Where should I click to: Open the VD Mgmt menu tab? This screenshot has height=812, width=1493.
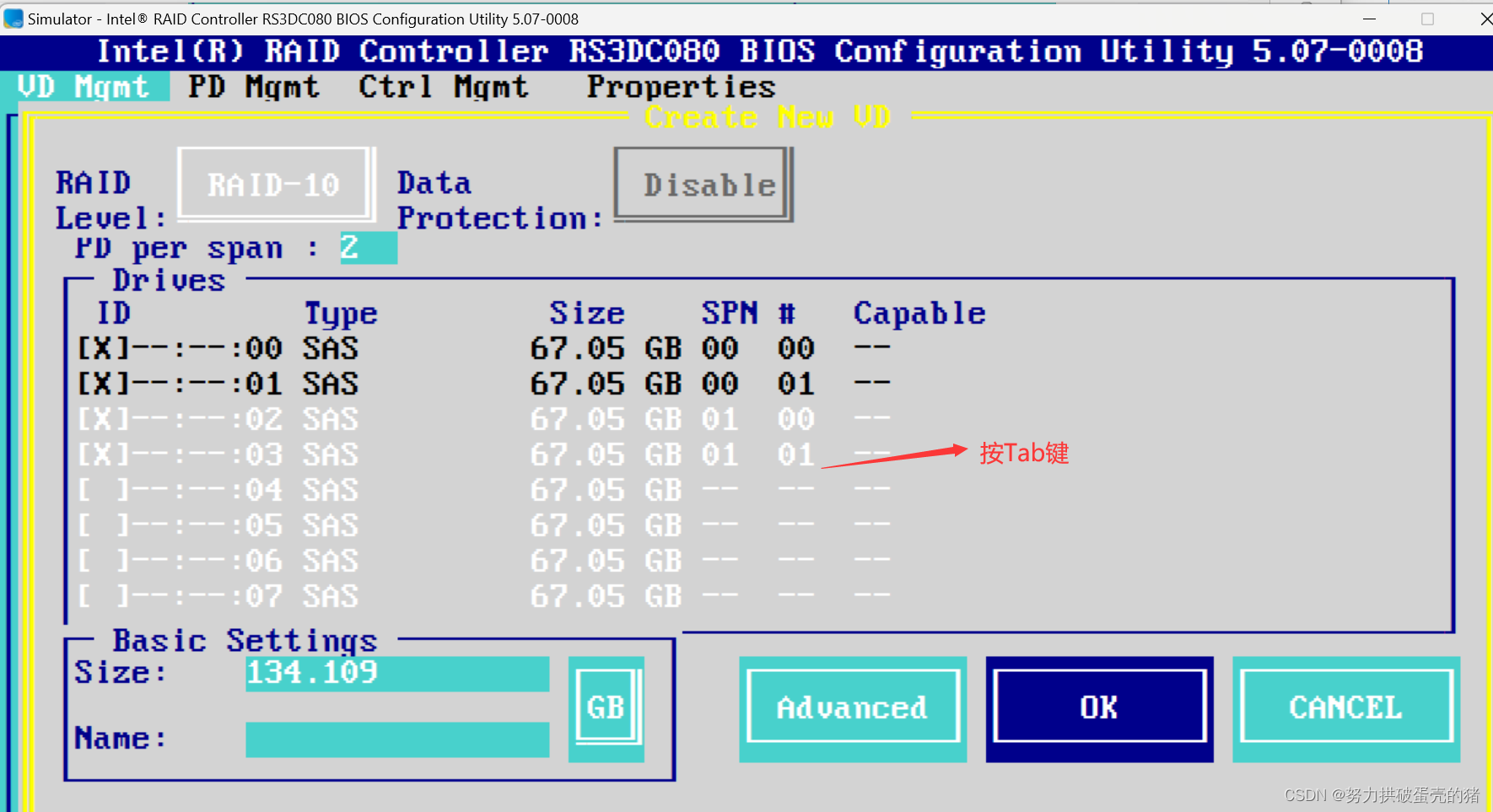click(x=84, y=86)
